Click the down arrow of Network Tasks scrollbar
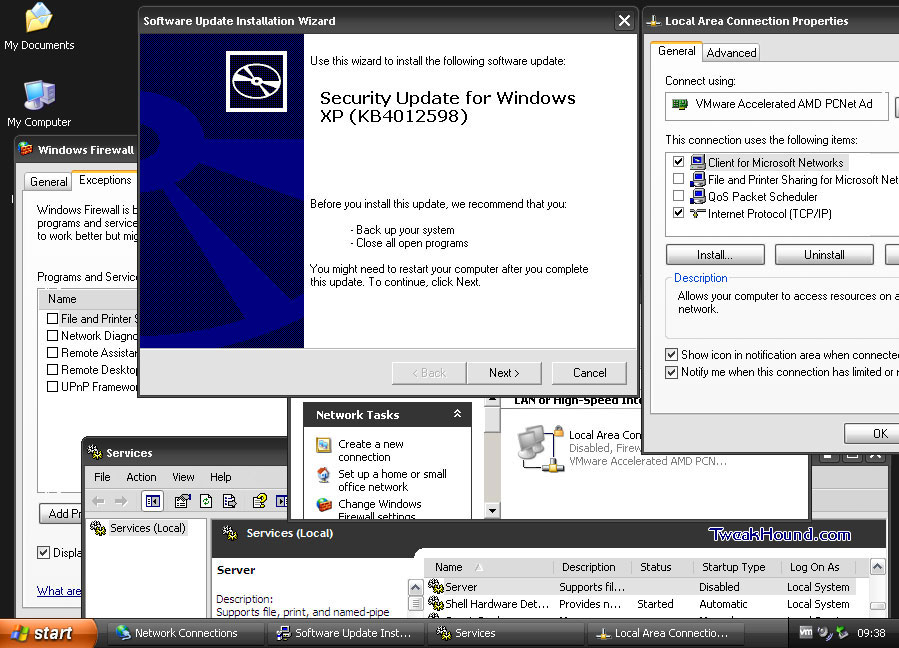The image size is (899, 648). (492, 510)
